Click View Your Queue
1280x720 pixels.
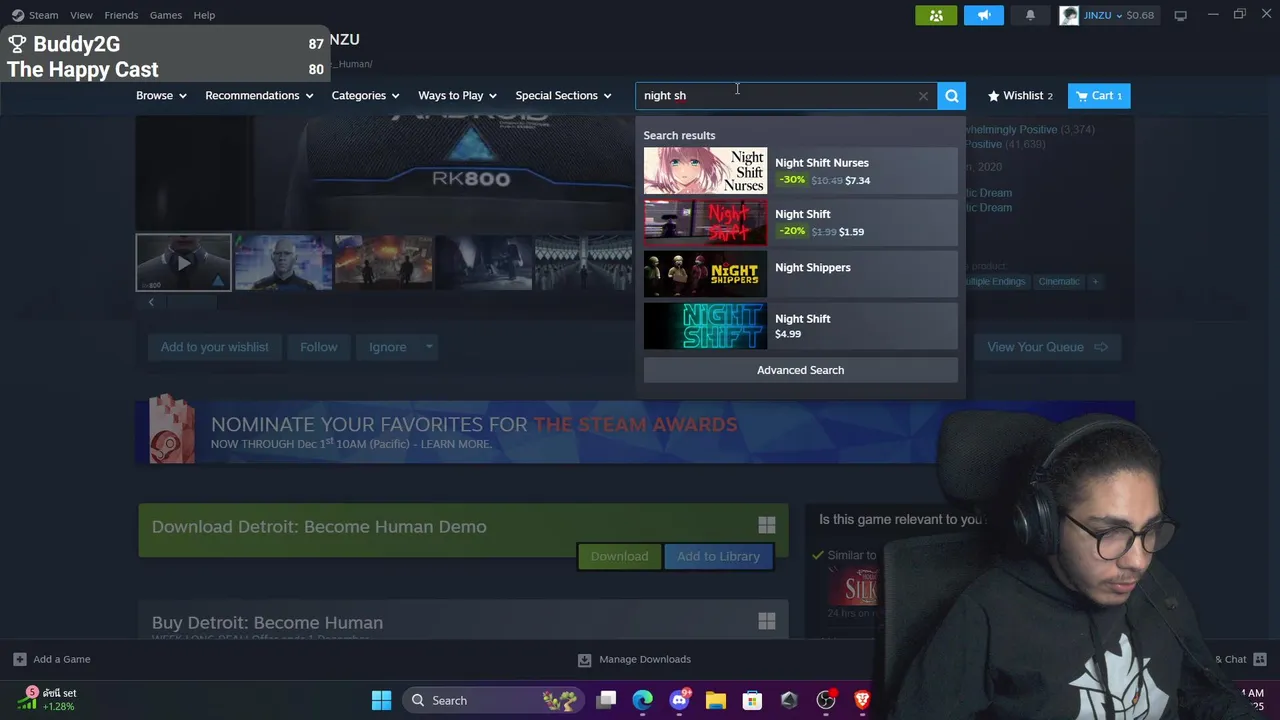pos(1047,347)
